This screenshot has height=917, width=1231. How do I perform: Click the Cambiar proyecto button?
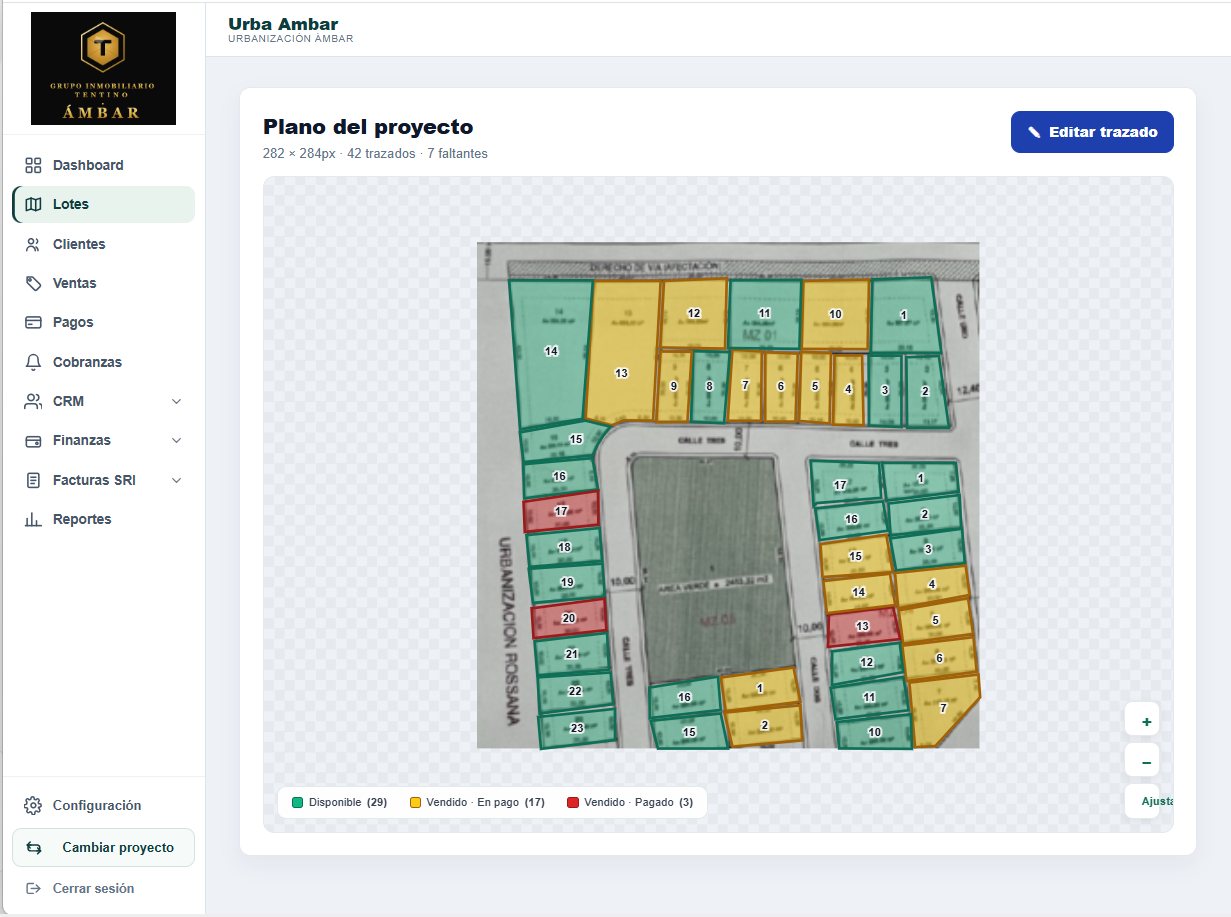point(103,847)
